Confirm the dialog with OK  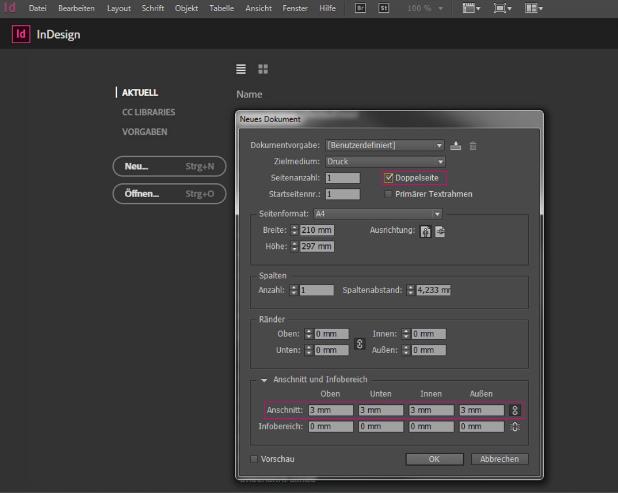click(x=434, y=459)
